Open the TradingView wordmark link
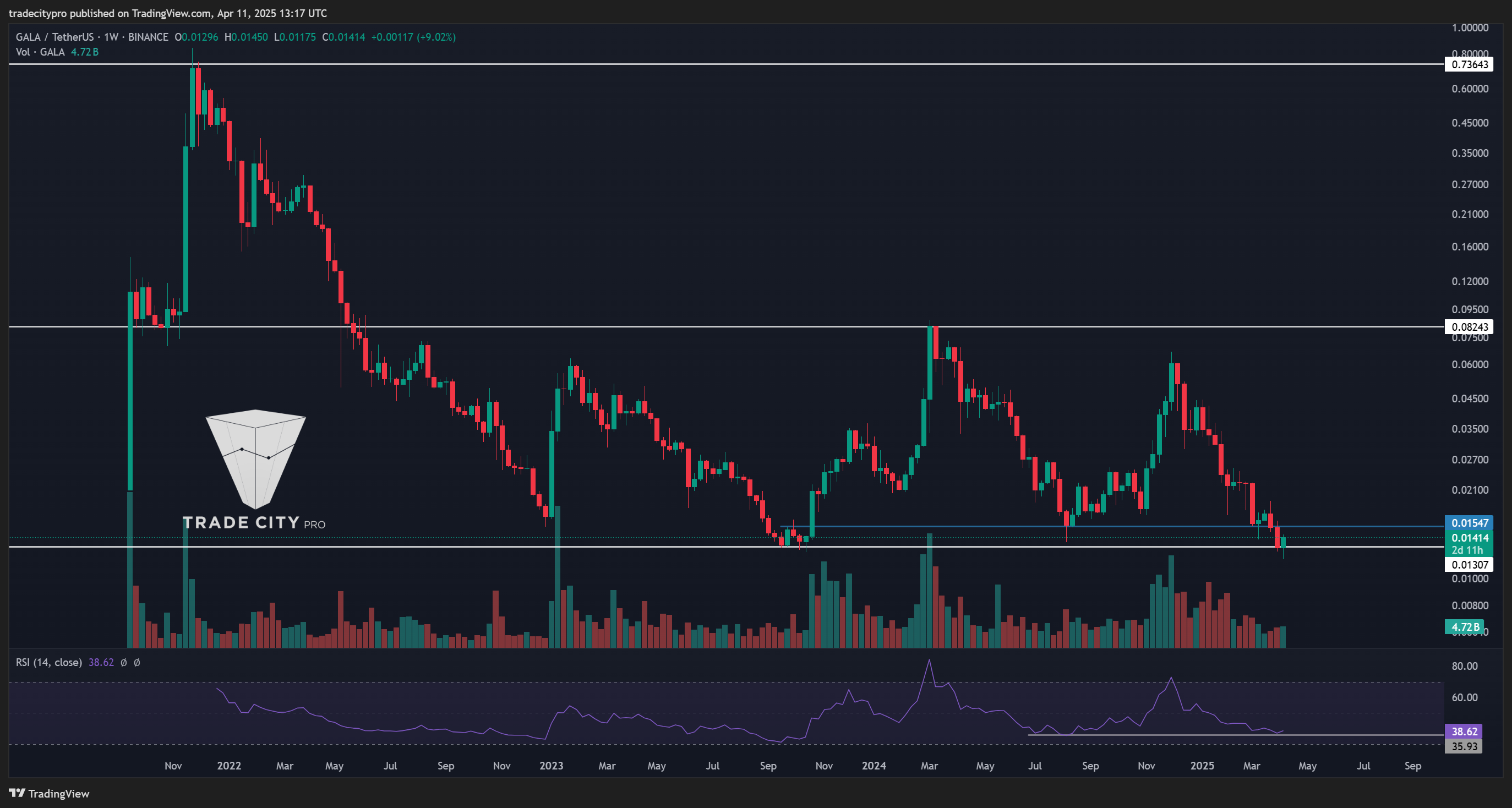The width and height of the screenshot is (1512, 808). pos(59,793)
